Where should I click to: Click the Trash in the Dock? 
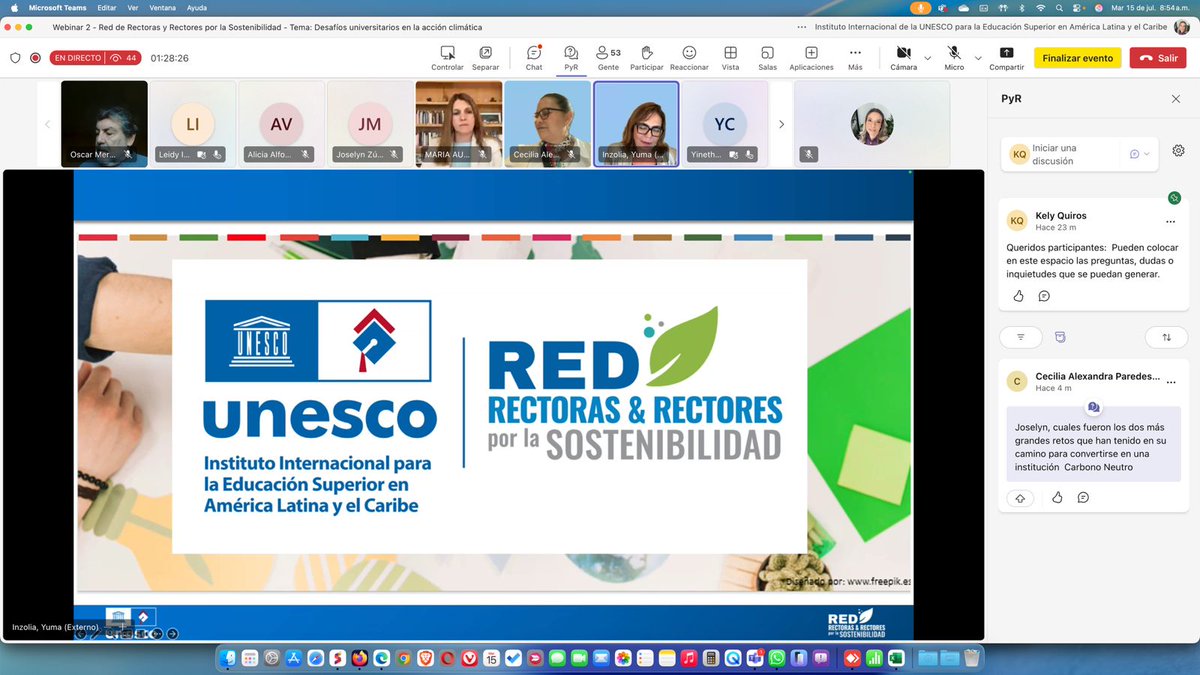[972, 658]
